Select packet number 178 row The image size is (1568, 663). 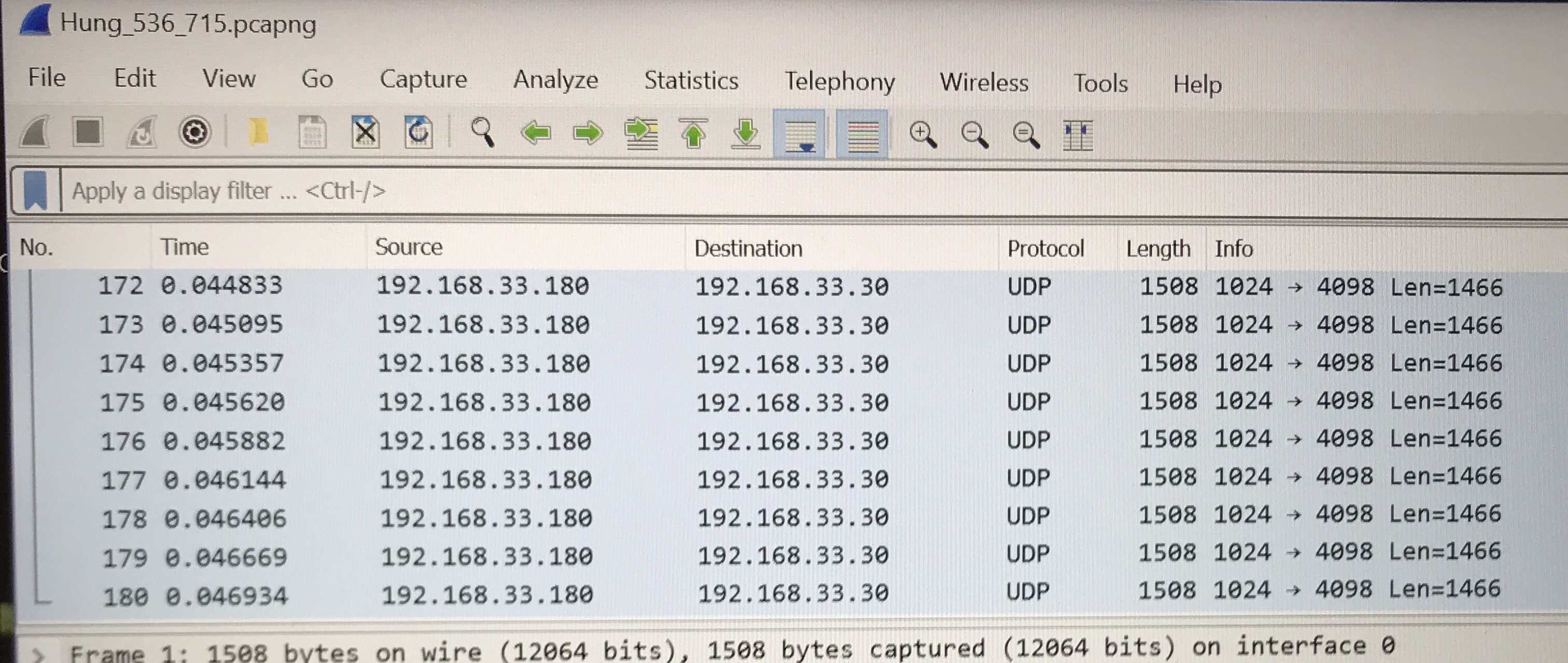[791, 517]
